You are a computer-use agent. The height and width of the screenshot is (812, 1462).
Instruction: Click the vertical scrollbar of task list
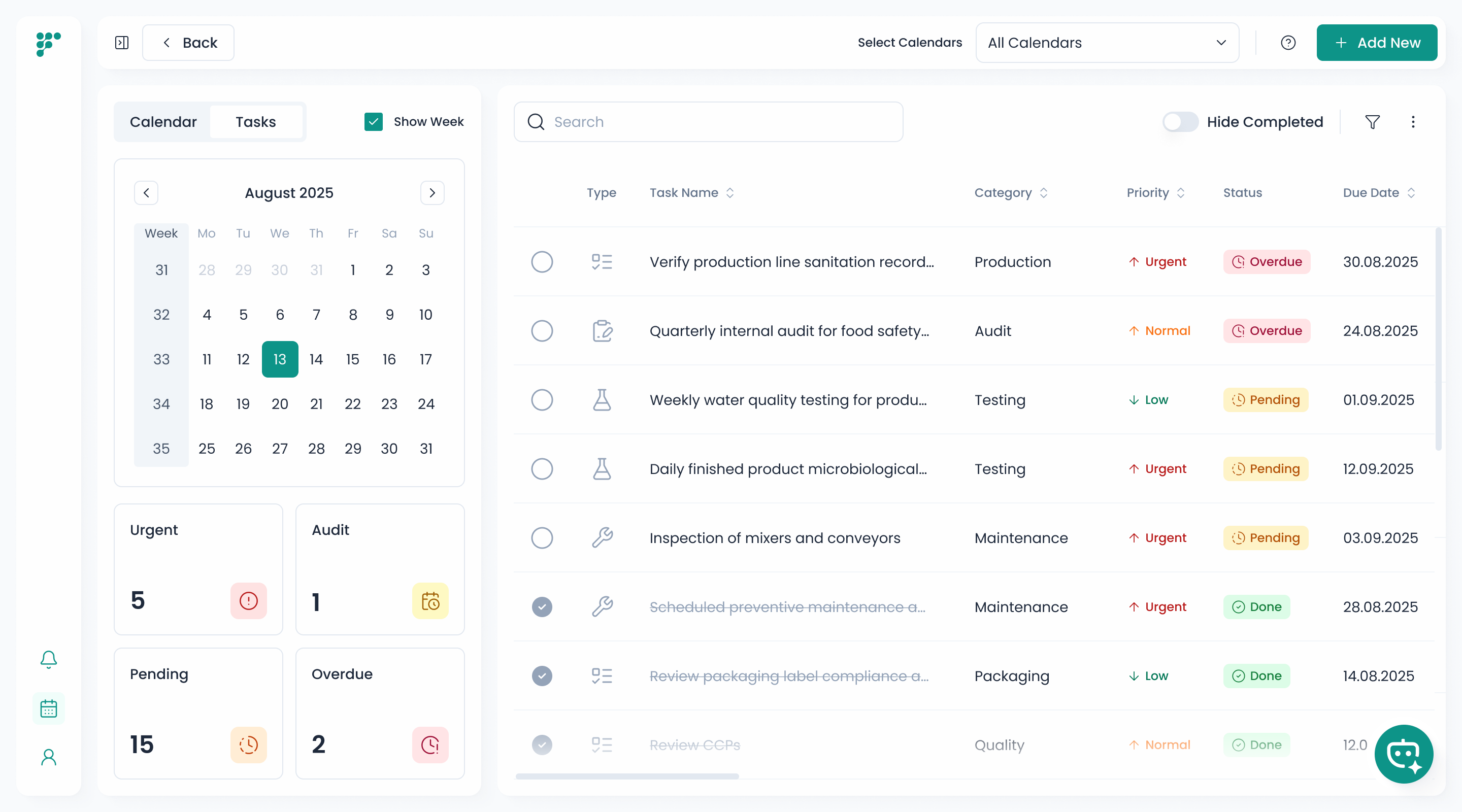click(x=1438, y=339)
